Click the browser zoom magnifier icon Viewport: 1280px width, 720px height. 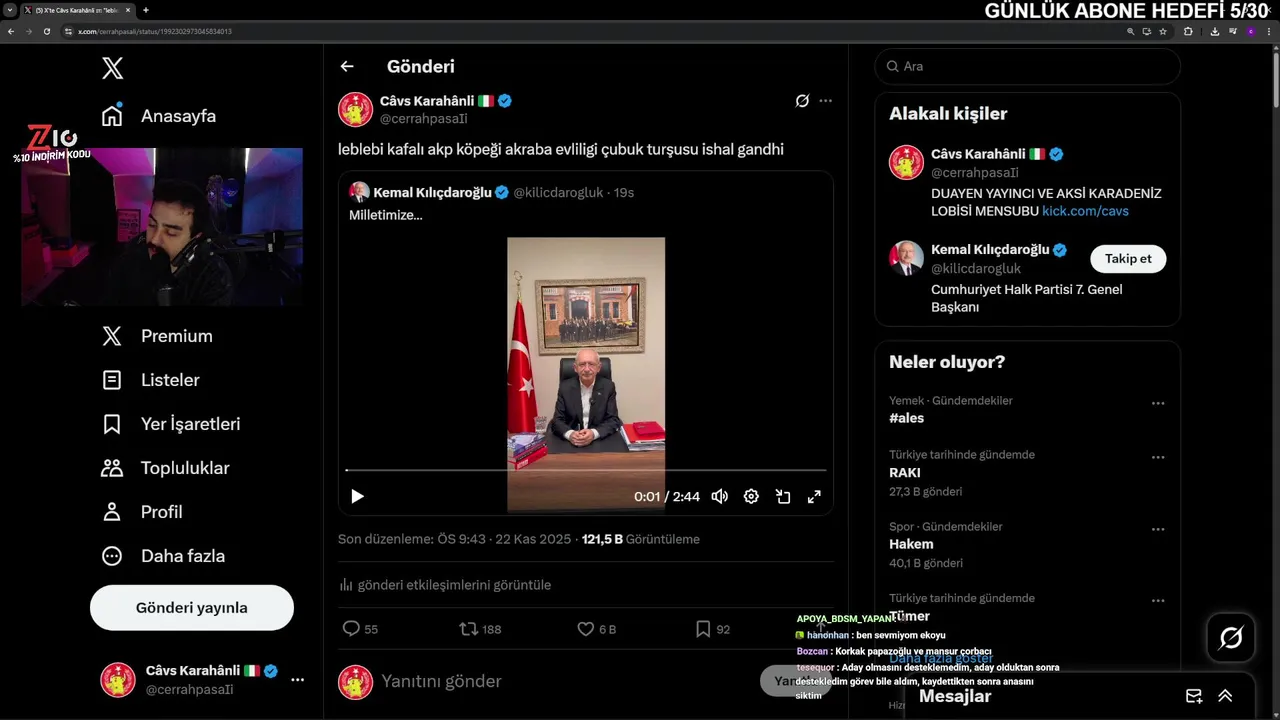pos(1131,31)
